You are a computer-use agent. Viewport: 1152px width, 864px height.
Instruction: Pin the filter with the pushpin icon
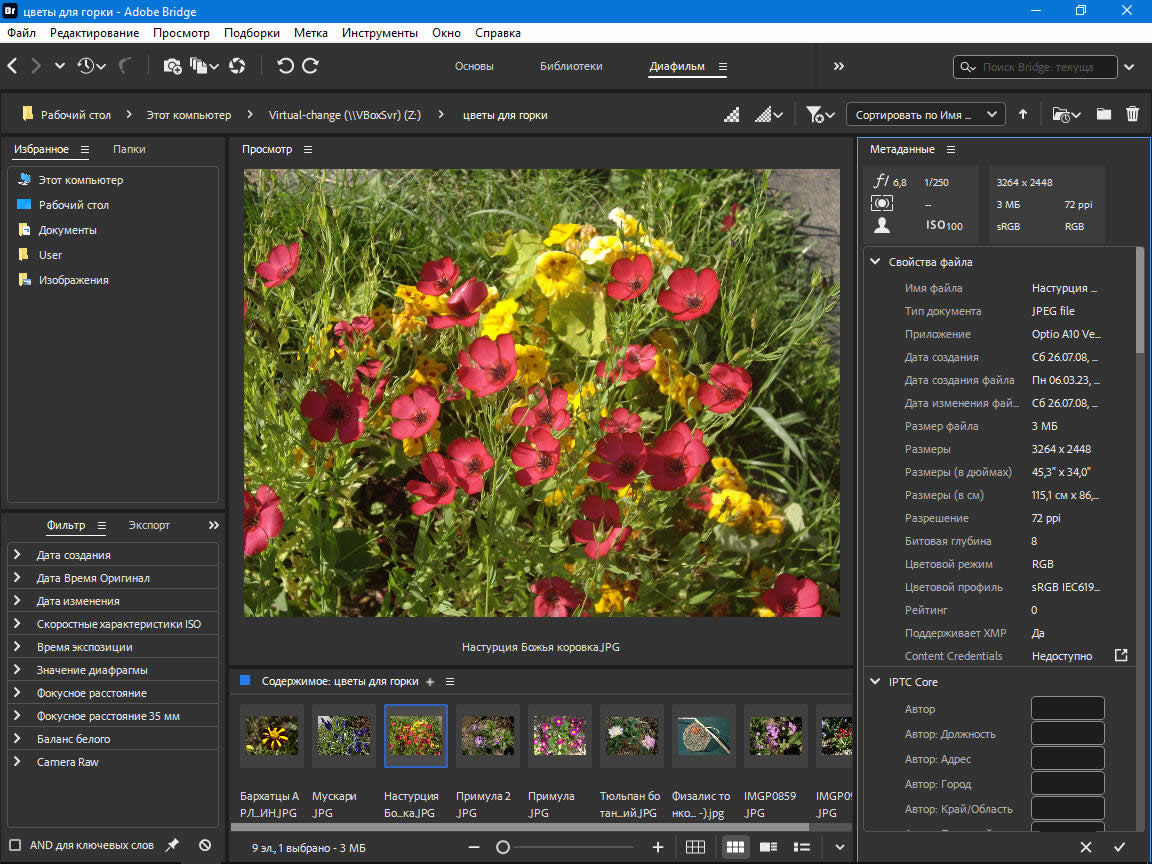172,845
